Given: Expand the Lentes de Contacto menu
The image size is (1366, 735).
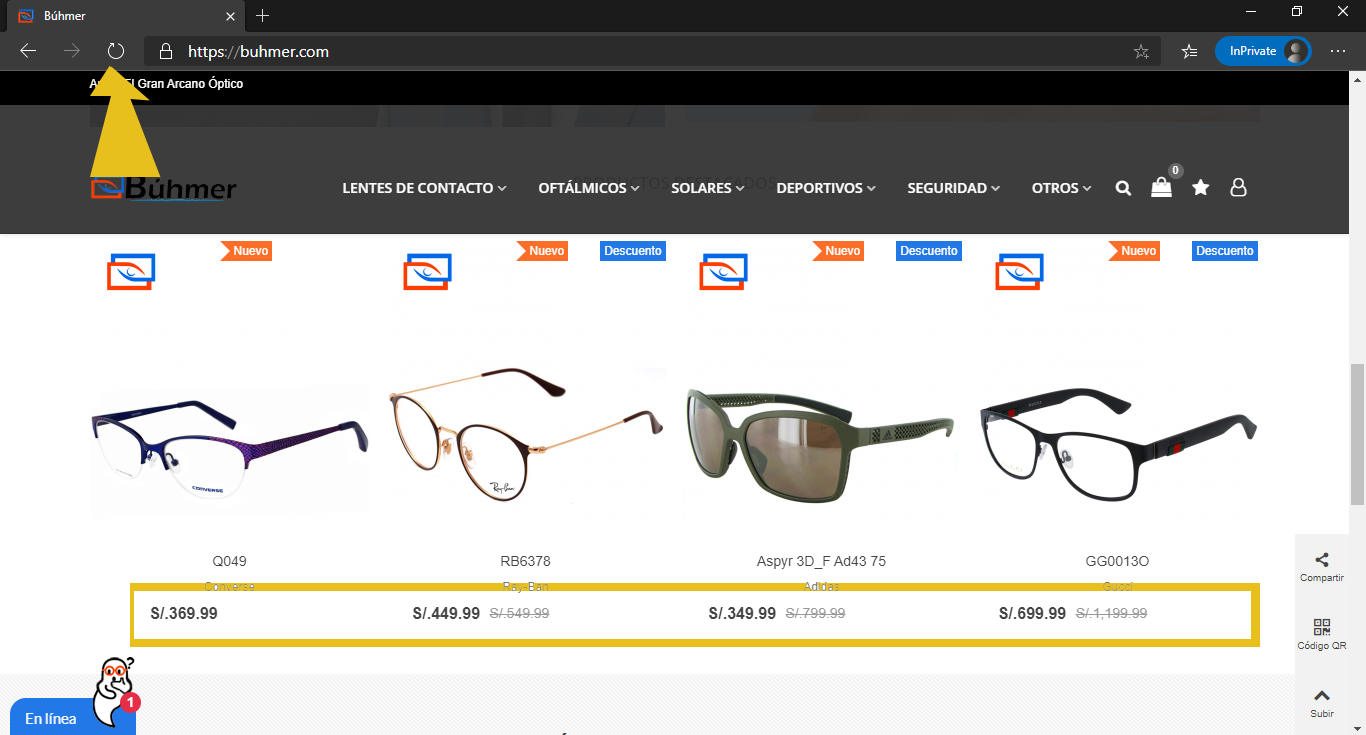Looking at the screenshot, I should tap(424, 188).
